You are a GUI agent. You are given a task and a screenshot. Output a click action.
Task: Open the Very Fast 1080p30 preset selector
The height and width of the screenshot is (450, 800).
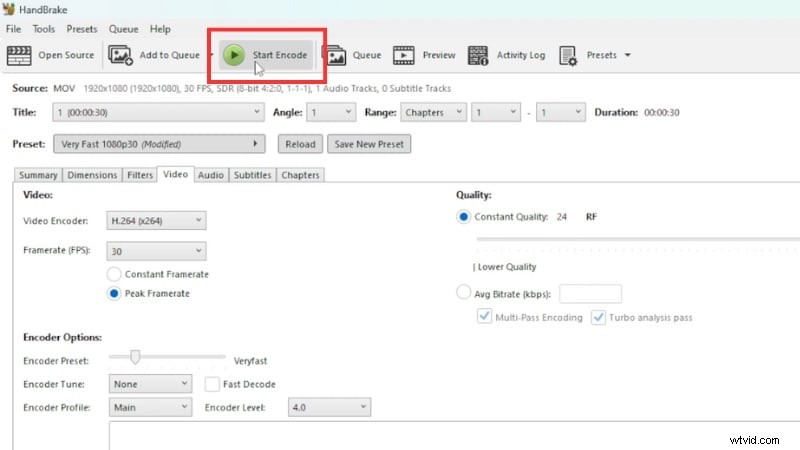pos(159,144)
